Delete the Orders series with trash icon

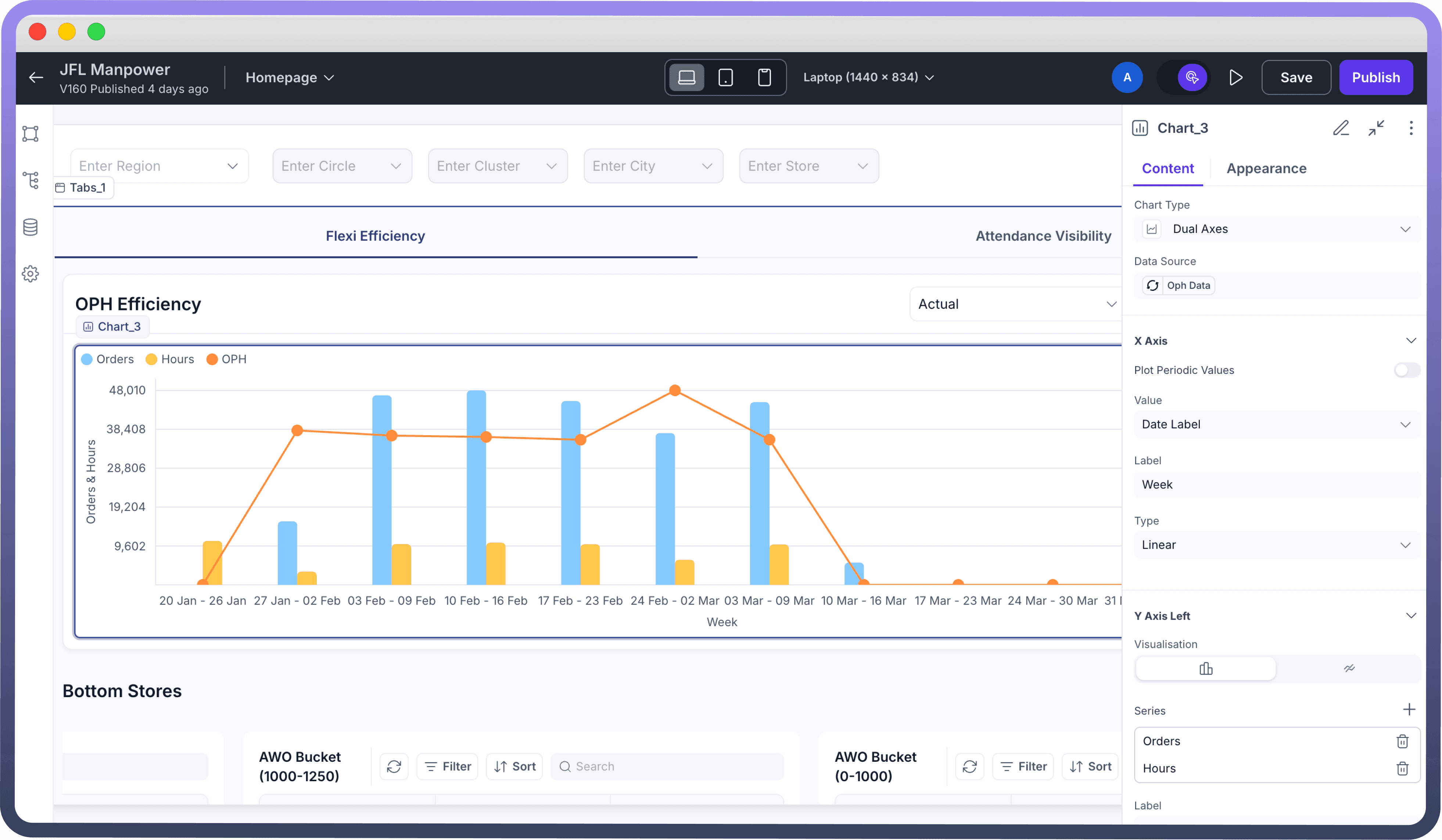tap(1402, 741)
